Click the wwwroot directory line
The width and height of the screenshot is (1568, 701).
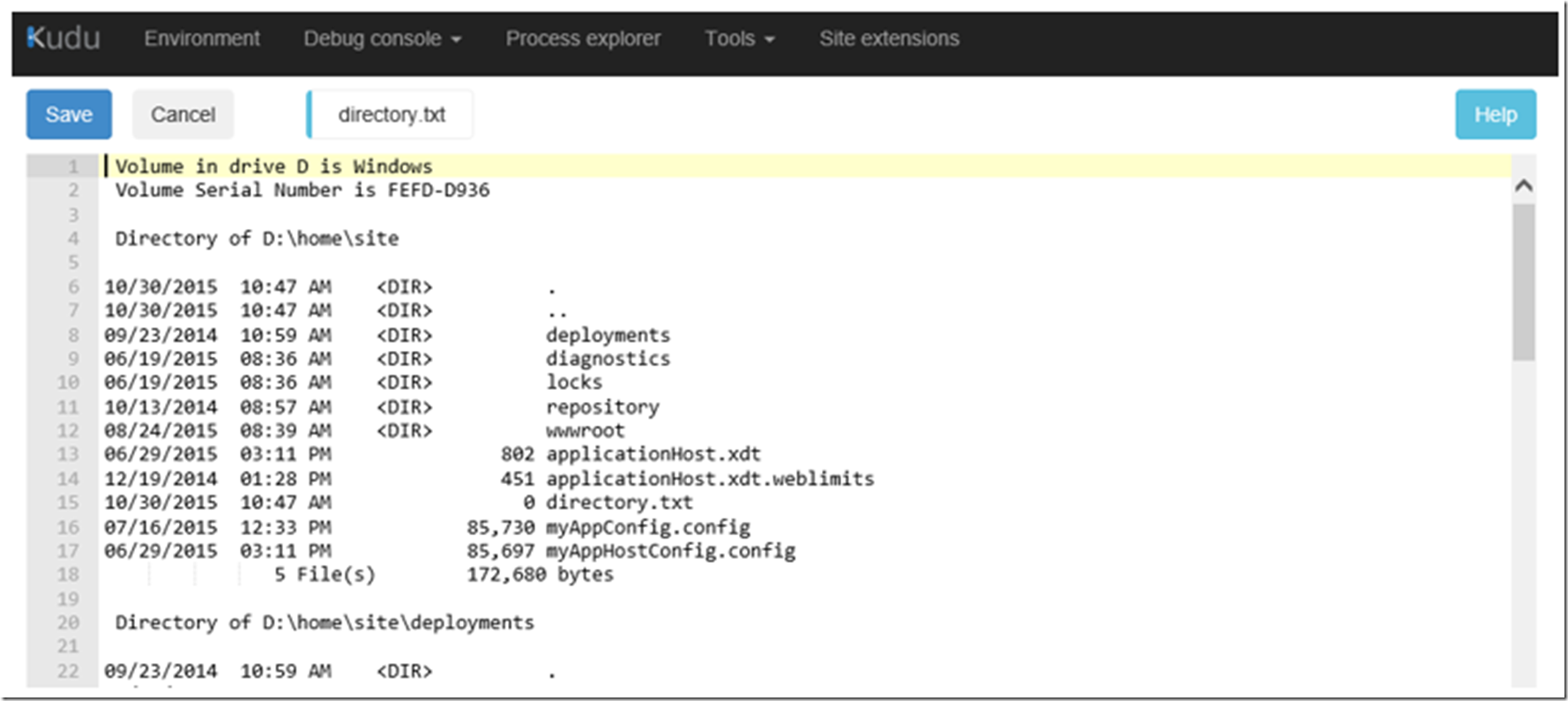pos(585,431)
